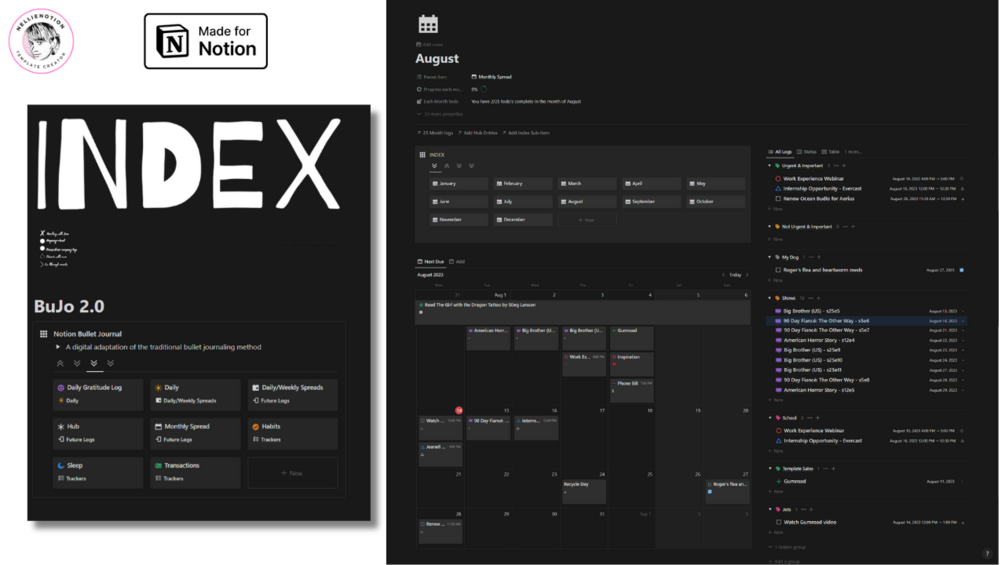
Task: Click the 25 Month logs link
Action: (x=435, y=133)
